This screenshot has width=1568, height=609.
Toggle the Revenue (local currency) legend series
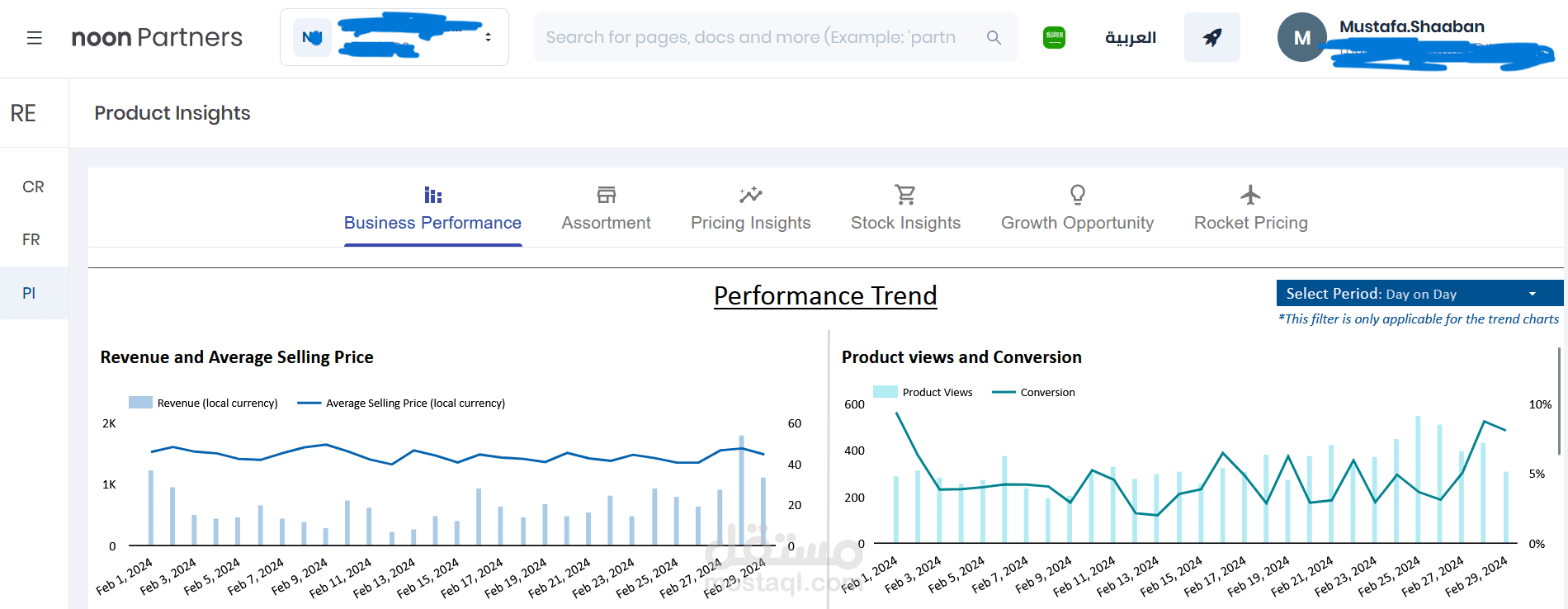[x=204, y=403]
